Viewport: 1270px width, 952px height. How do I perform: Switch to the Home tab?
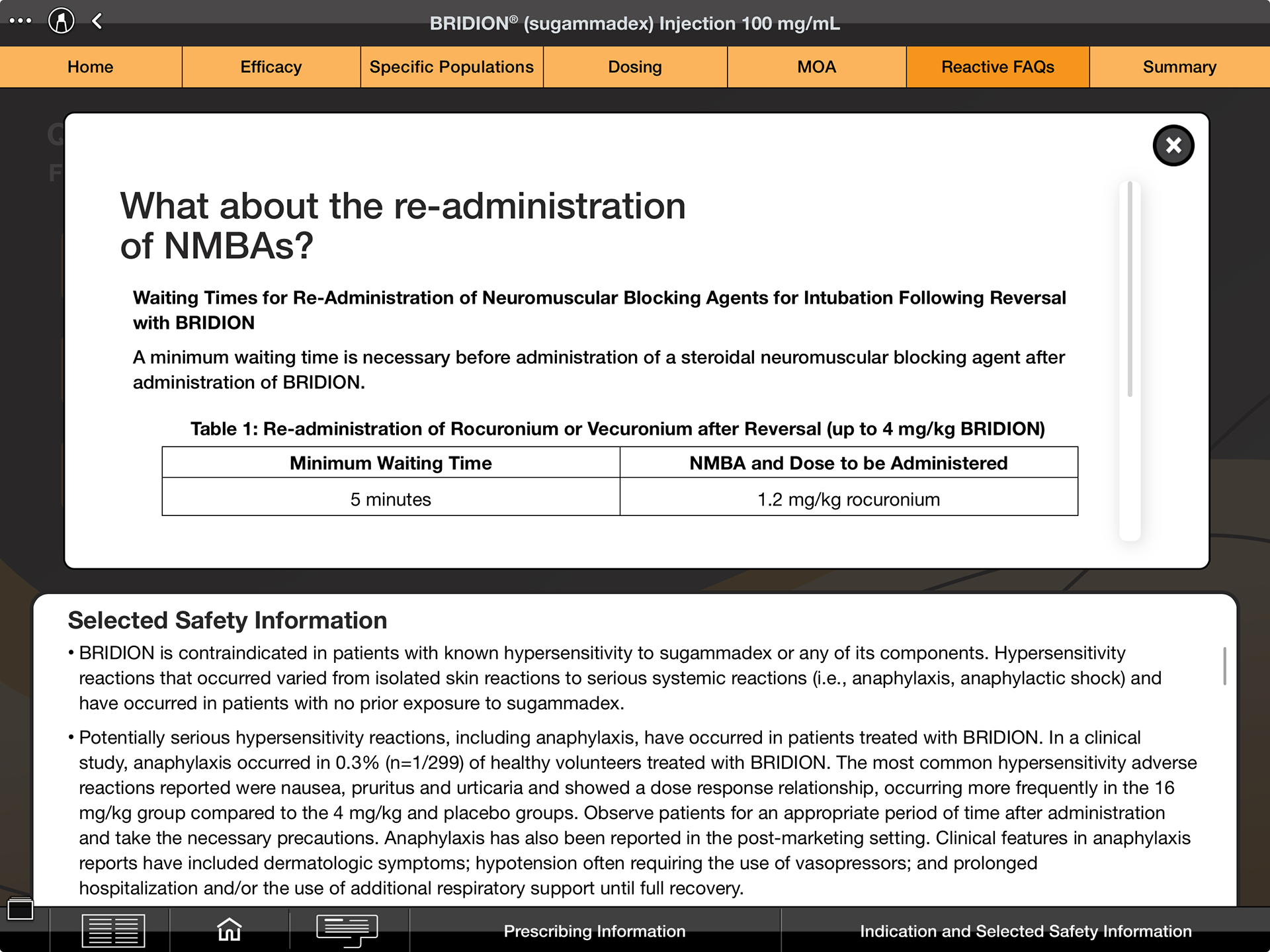(x=91, y=67)
